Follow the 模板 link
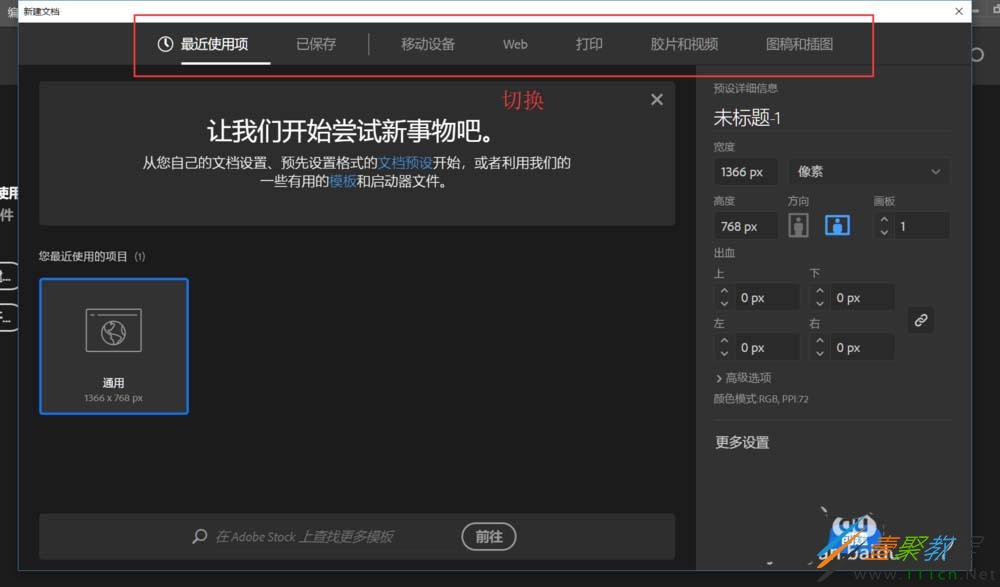Image resolution: width=1000 pixels, height=587 pixels. point(342,181)
